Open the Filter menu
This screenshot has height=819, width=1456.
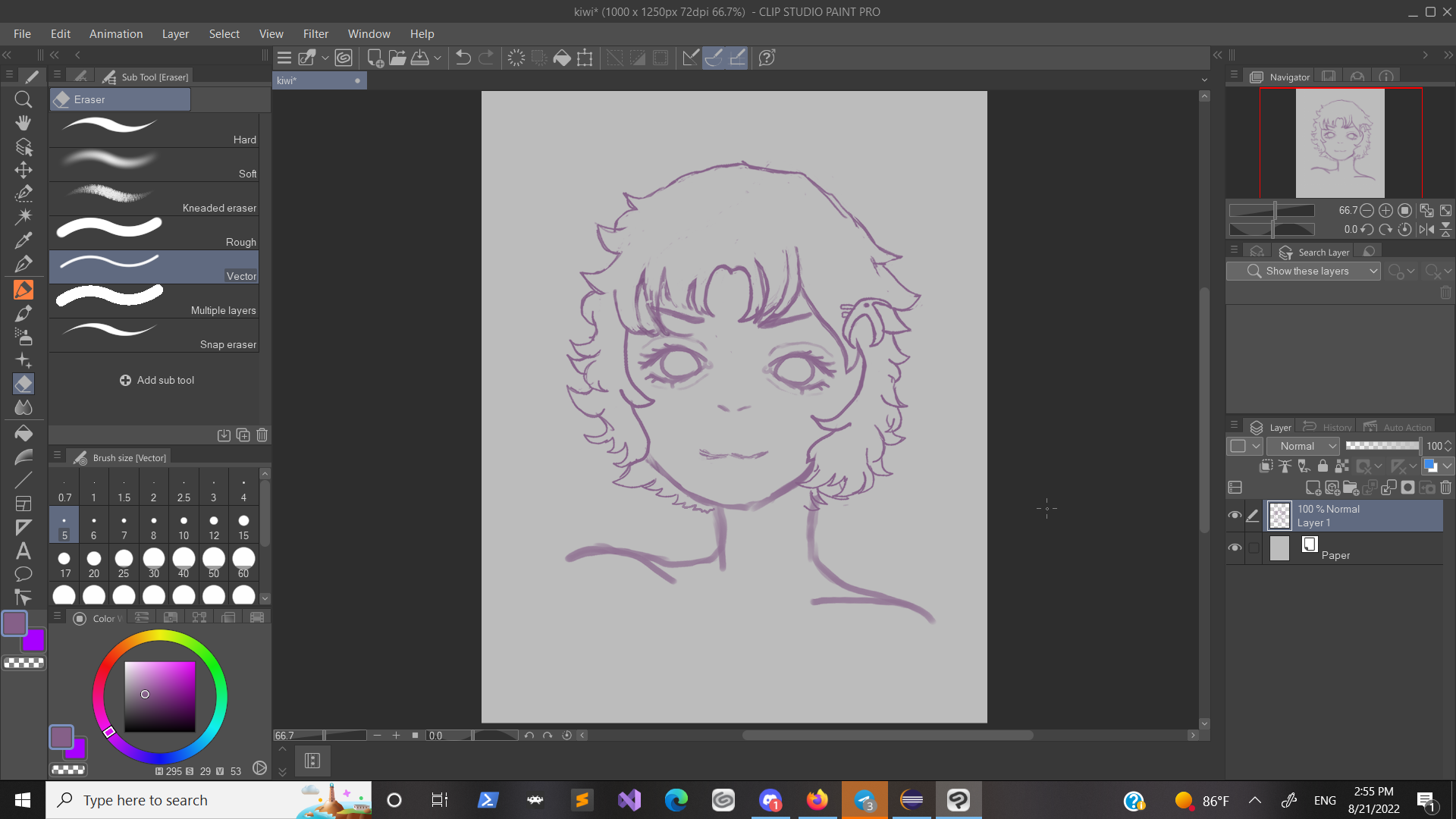pyautogui.click(x=315, y=34)
